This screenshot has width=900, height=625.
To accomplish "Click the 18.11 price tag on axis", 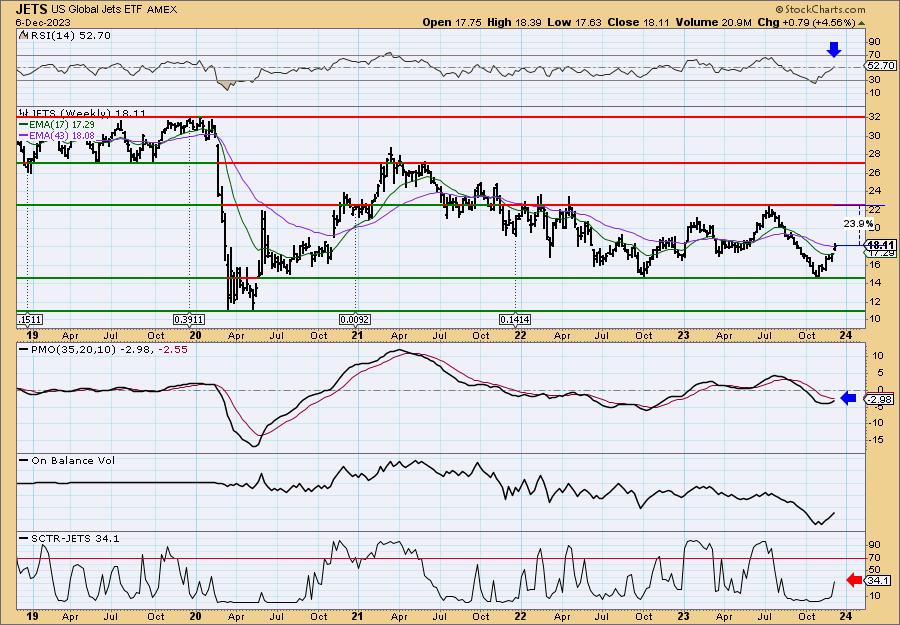I will tap(882, 244).
